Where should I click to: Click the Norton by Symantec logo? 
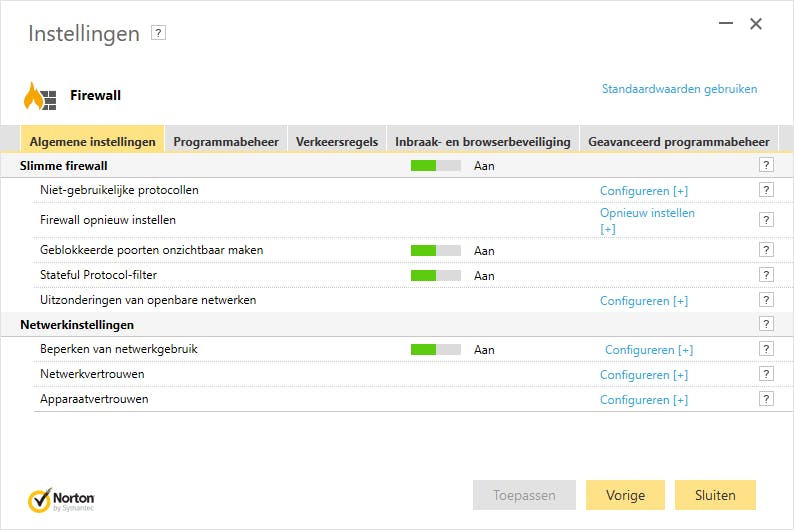click(62, 498)
